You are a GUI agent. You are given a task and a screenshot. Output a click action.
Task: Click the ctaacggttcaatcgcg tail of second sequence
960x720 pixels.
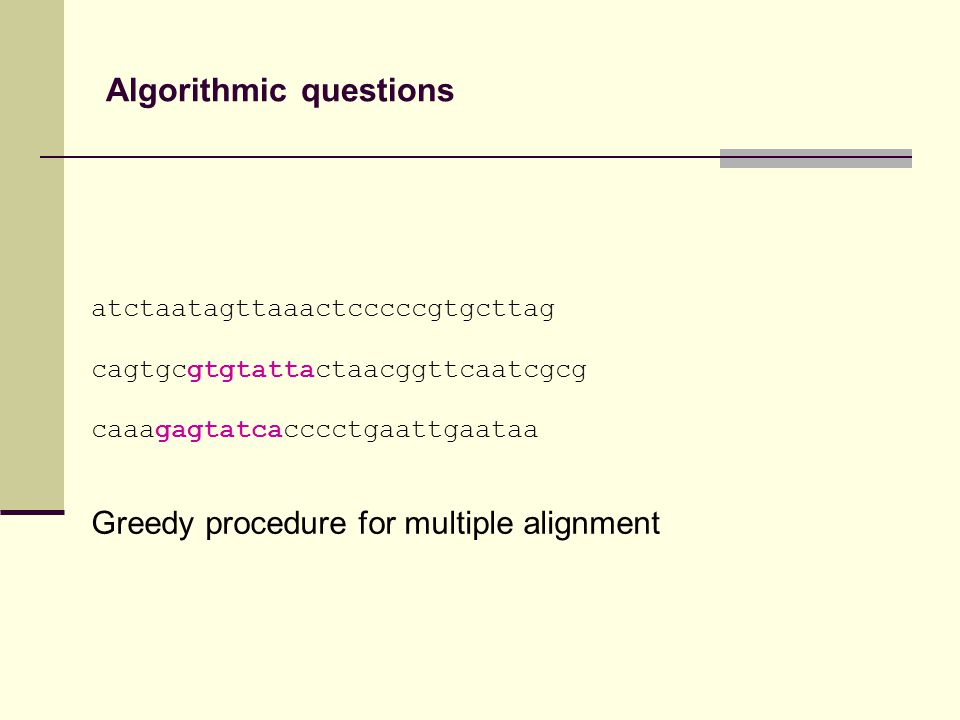(451, 370)
